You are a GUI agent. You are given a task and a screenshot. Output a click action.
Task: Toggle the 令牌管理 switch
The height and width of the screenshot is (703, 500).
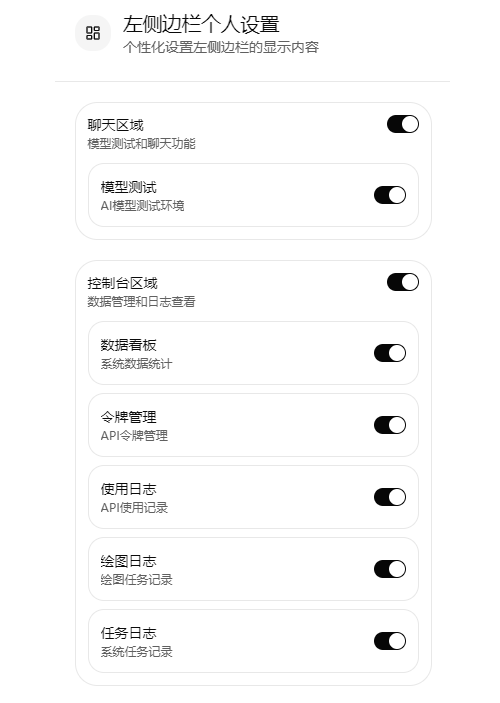coord(390,425)
